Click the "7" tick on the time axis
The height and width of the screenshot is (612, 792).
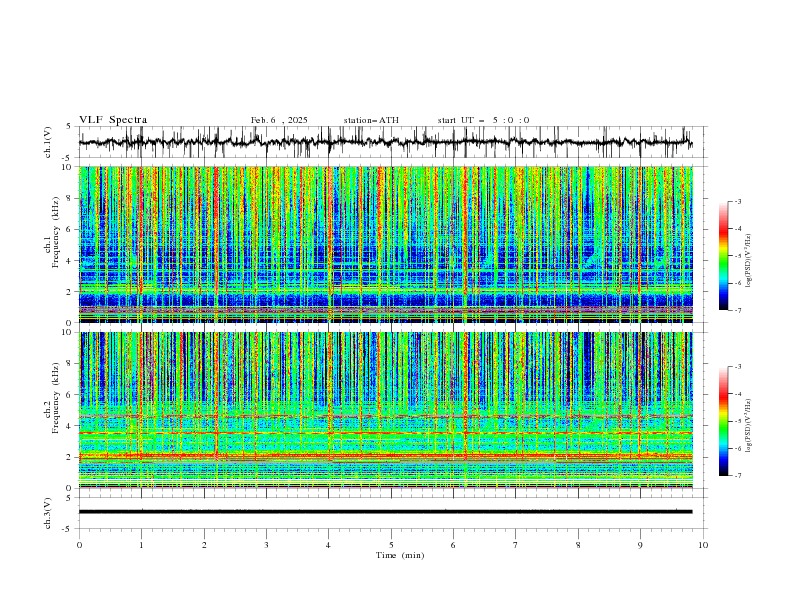point(516,545)
